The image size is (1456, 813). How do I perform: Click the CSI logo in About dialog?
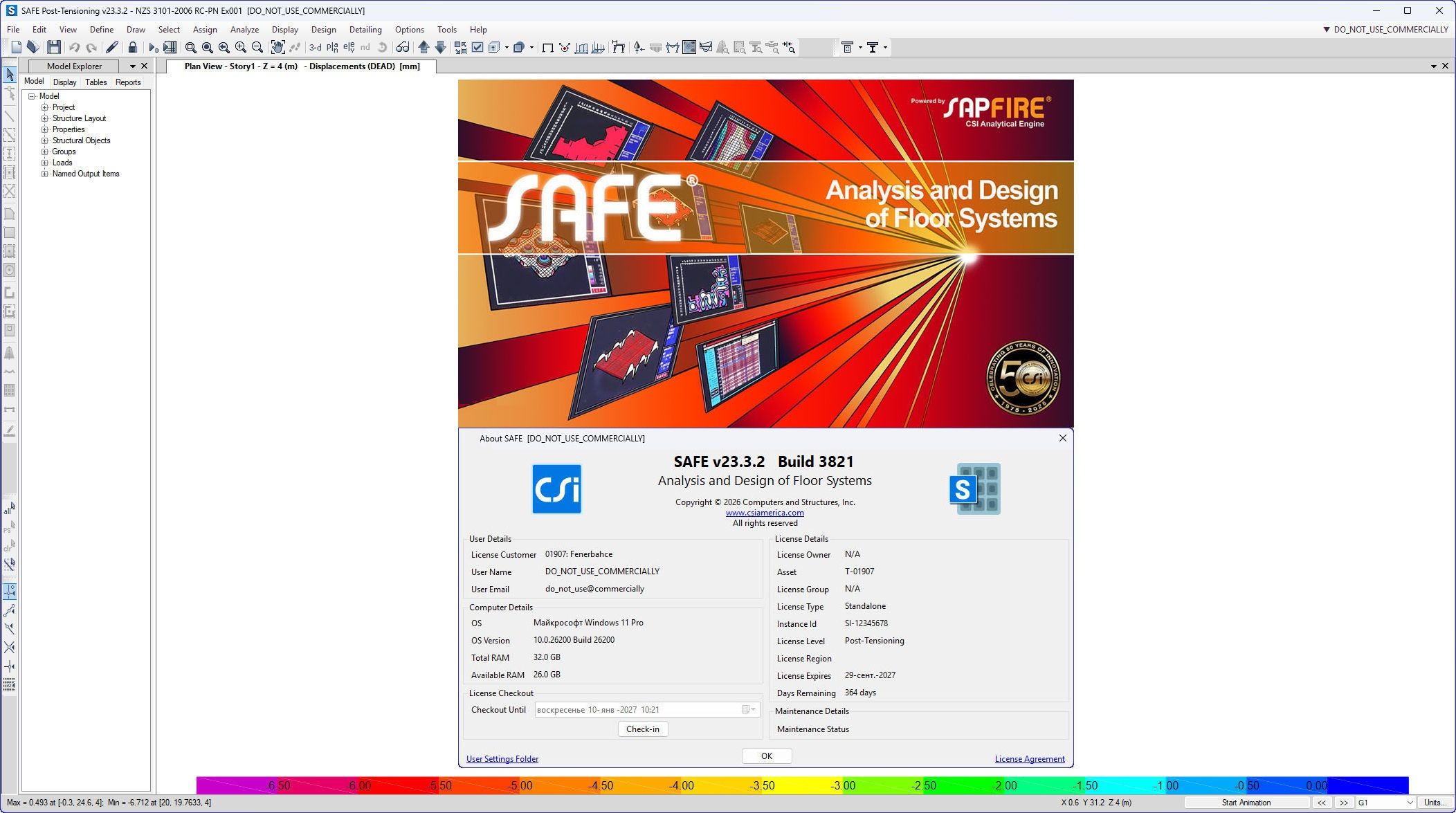tap(557, 488)
